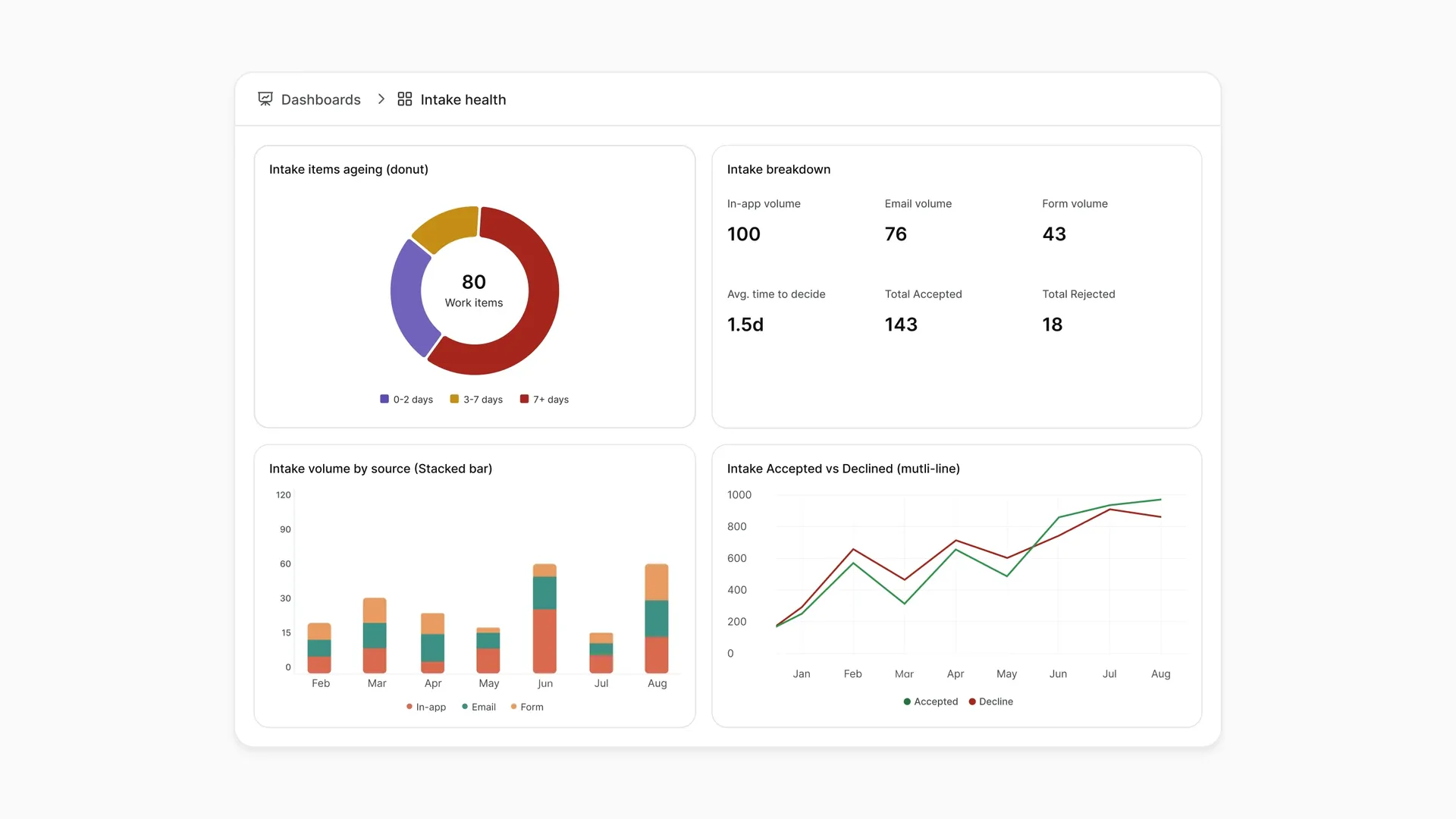
Task: Click the Email legend dot
Action: (465, 707)
